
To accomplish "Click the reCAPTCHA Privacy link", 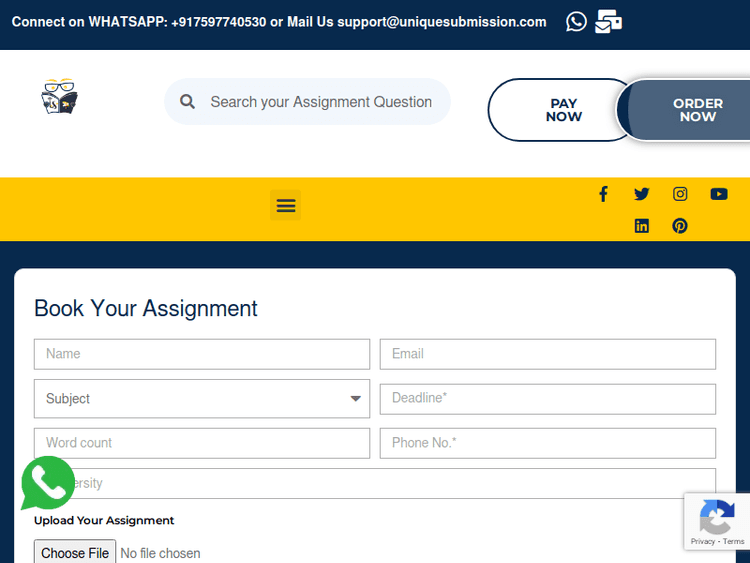I will [x=702, y=542].
